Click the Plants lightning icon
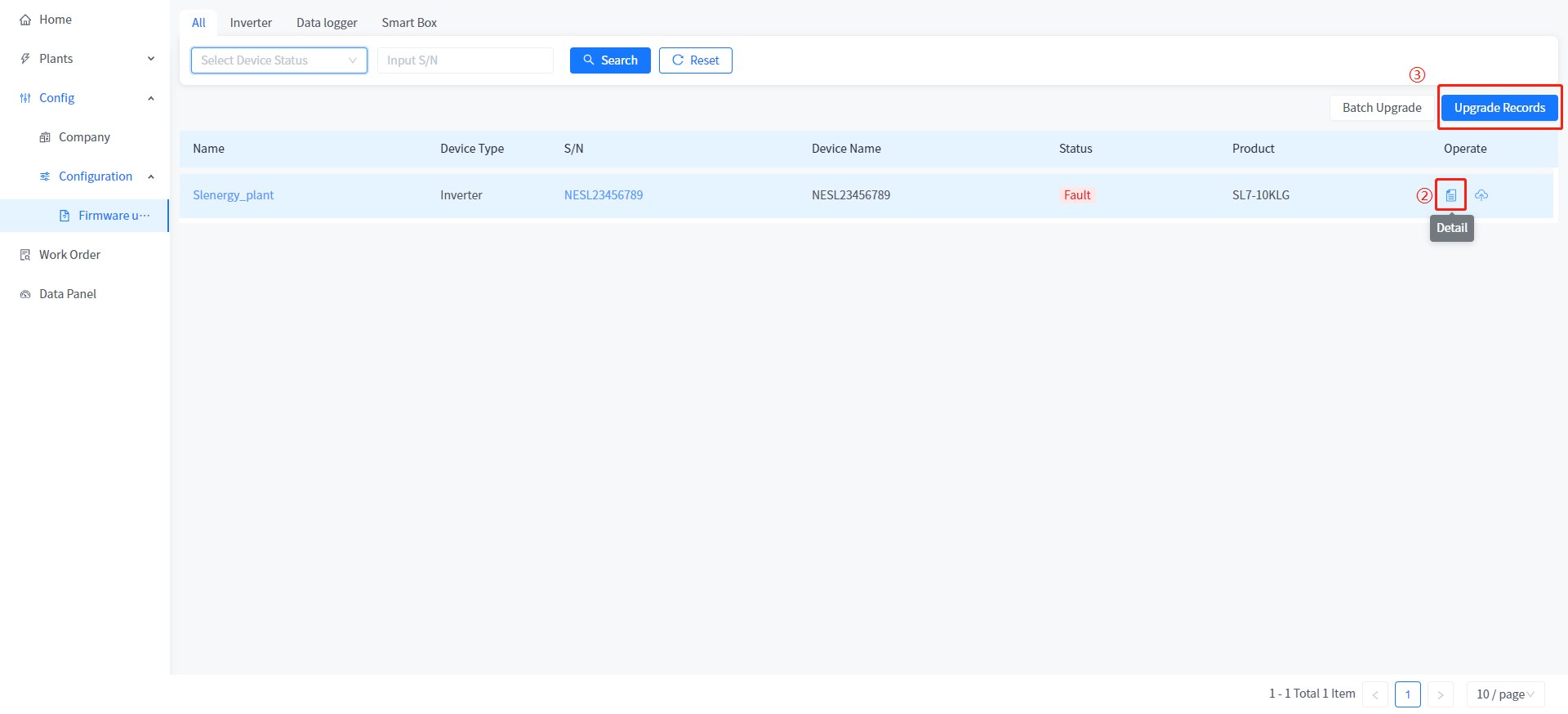The width and height of the screenshot is (1568, 714). [25, 59]
